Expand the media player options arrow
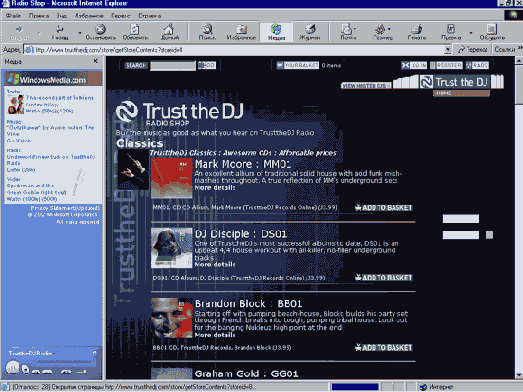The height and width of the screenshot is (392, 523). point(95,353)
